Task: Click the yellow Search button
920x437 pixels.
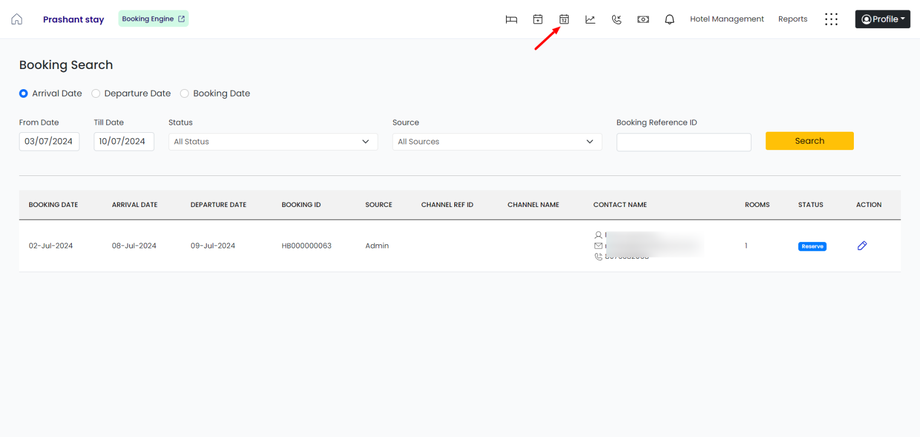Action: [809, 141]
